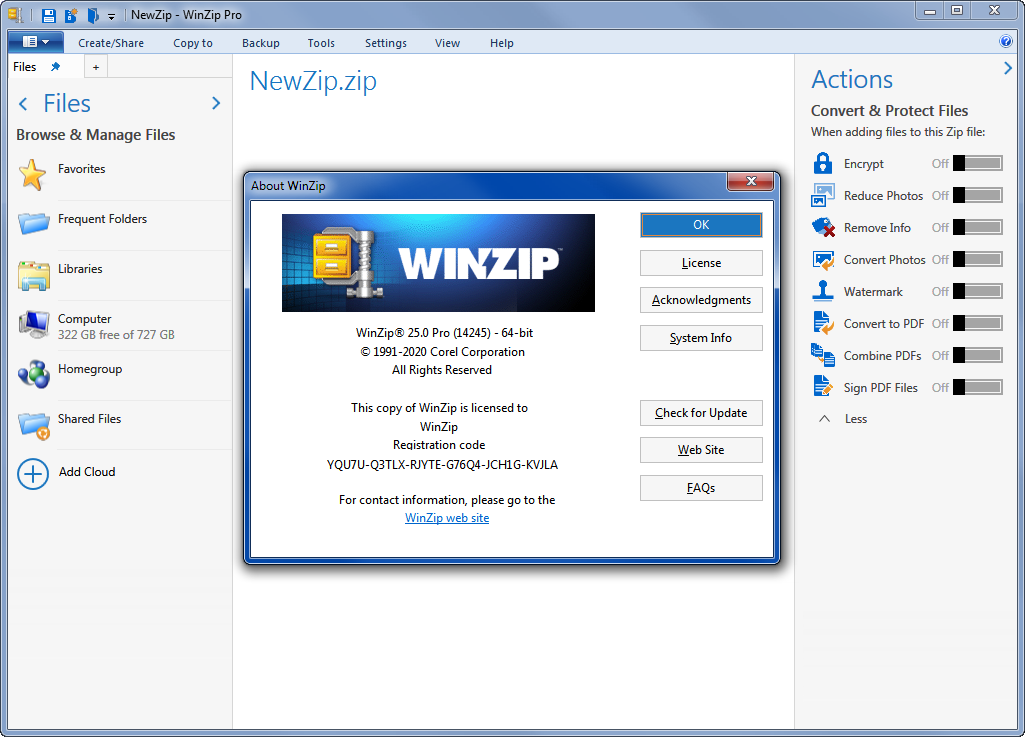1025x737 pixels.
Task: Open the Copy to ribbon tab
Action: coord(193,43)
